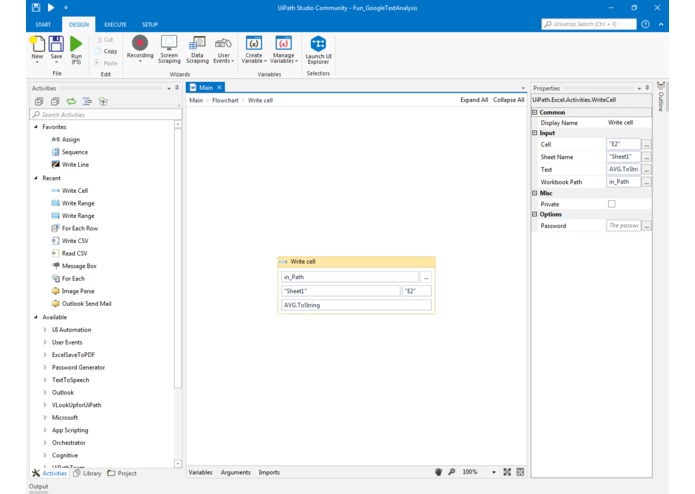Viewport: 695px width, 494px height.
Task: Switch to the EXECUTE ribbon tab
Action: 115,24
